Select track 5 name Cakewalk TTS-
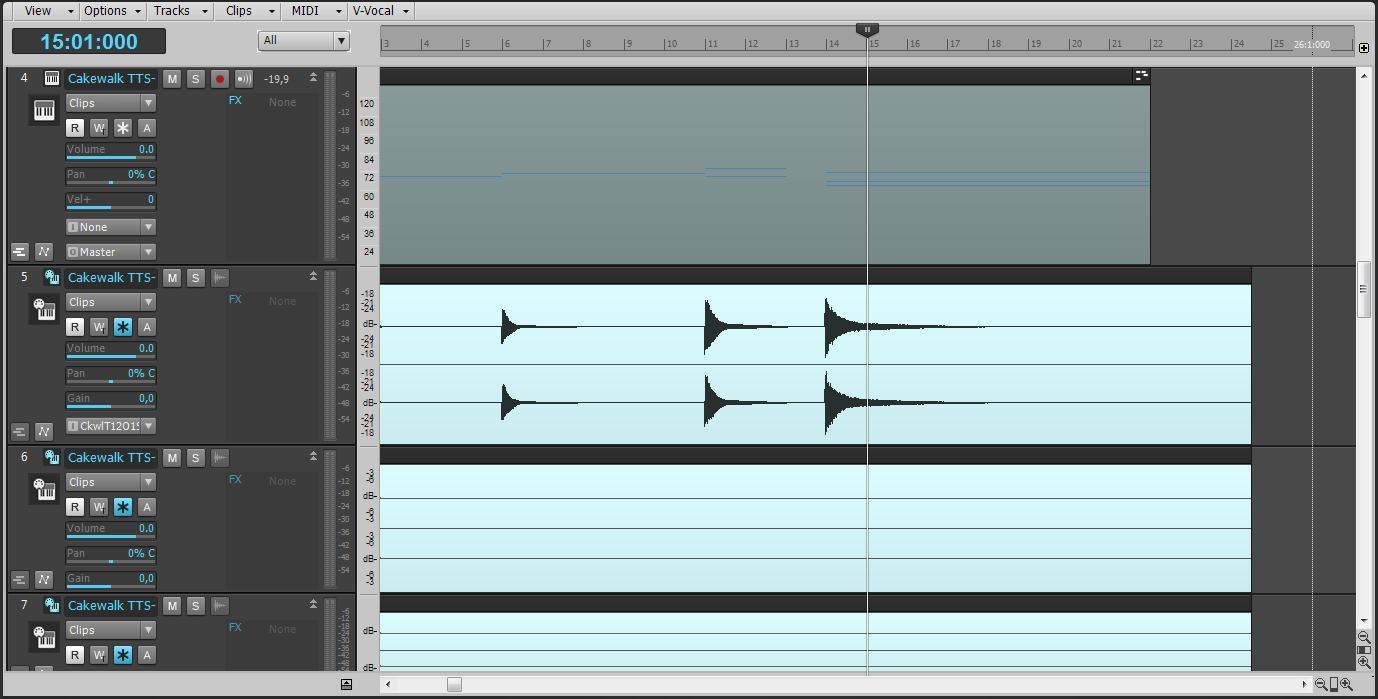Viewport: 1378px width, 699px height. [111, 278]
